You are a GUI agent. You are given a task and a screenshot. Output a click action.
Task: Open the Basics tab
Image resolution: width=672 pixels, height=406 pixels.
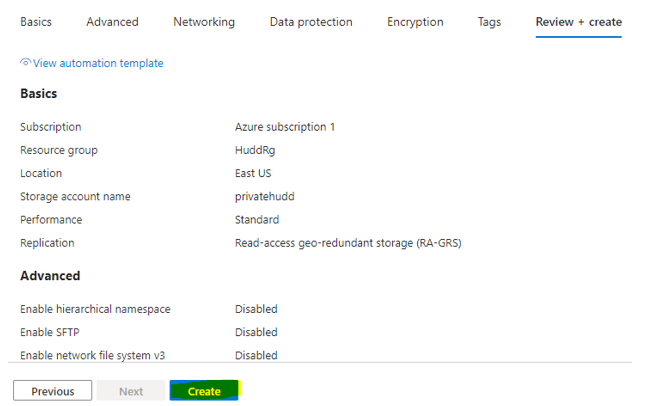pos(36,22)
